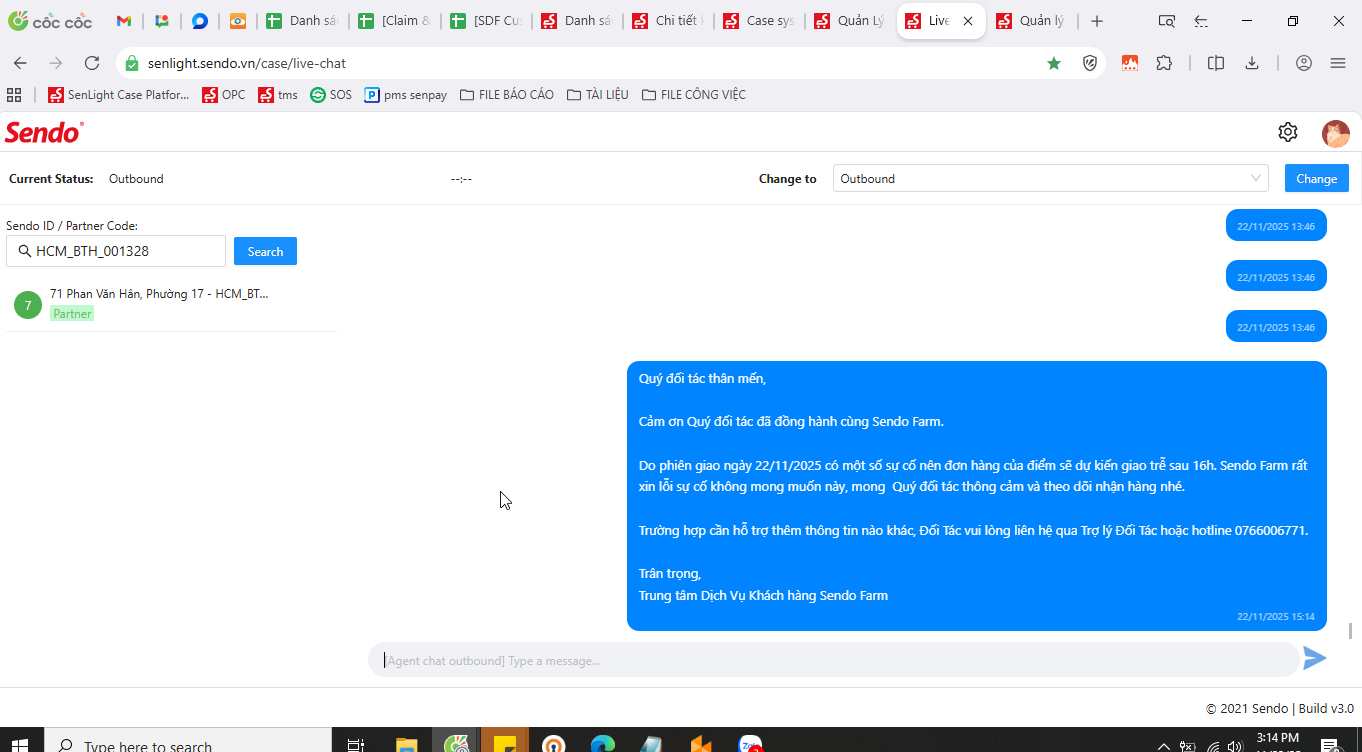
Task: Focus the Sendo ID / Partner Code field
Action: pos(116,251)
